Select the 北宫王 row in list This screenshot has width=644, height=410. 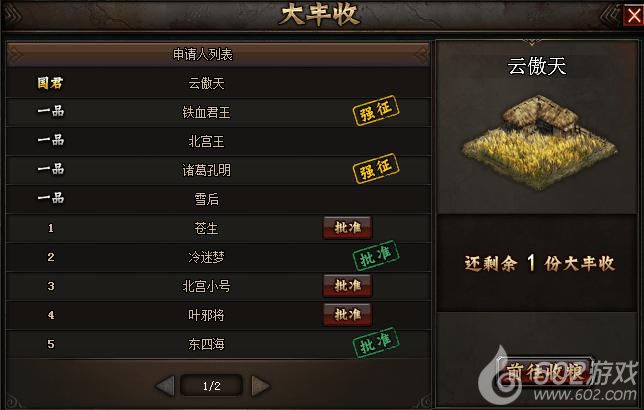(218, 141)
